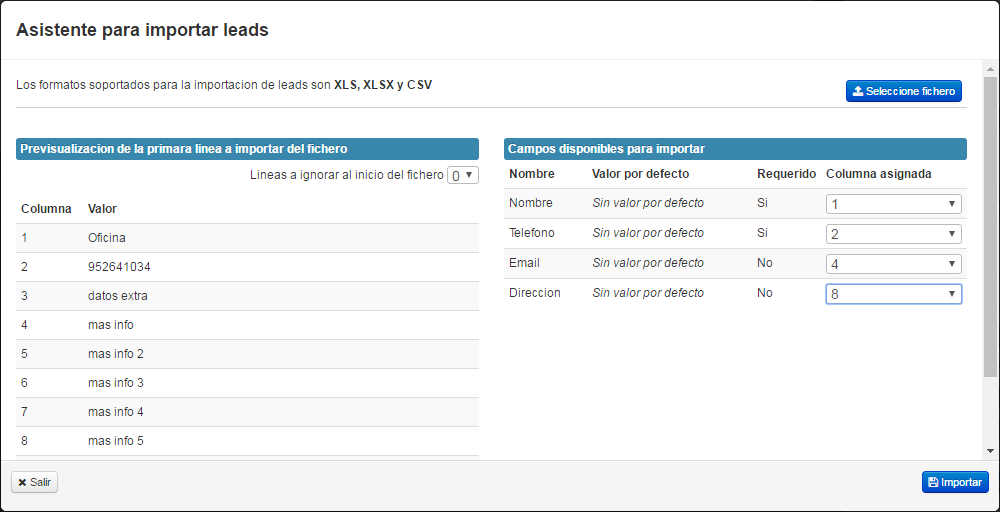Open Nombre assigned column dropdown
The height and width of the screenshot is (512, 1000).
point(893,204)
